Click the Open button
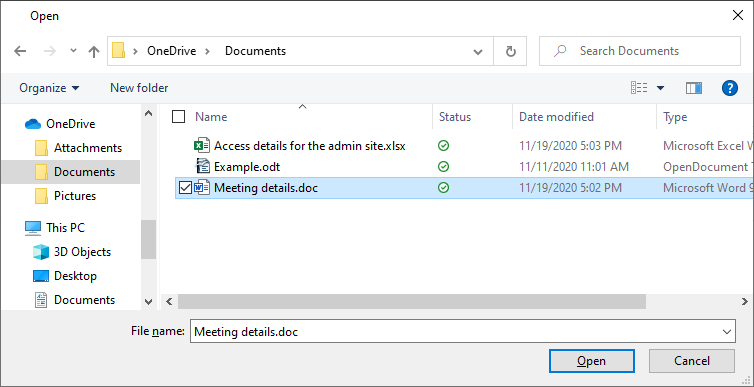Viewport: 754px width, 387px height. pyautogui.click(x=592, y=361)
